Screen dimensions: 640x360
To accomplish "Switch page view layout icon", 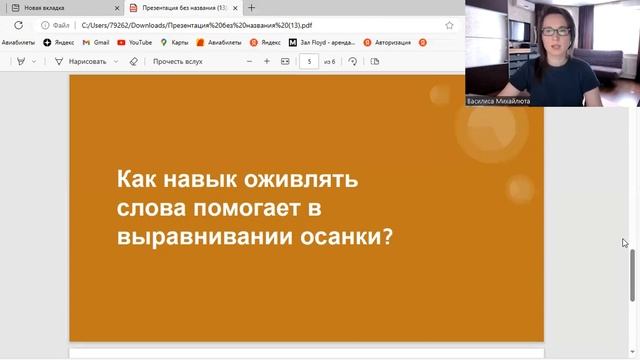I will tap(375, 61).
